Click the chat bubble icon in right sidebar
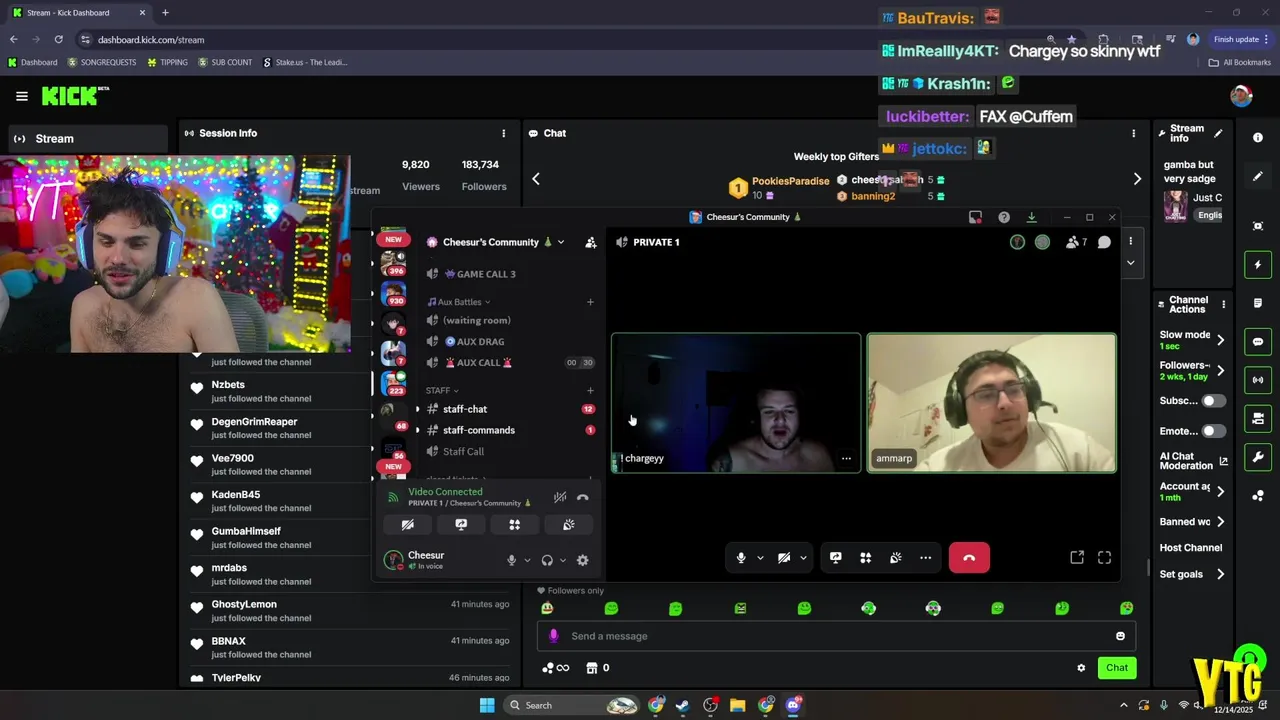This screenshot has width=1280, height=720. 1258,342
